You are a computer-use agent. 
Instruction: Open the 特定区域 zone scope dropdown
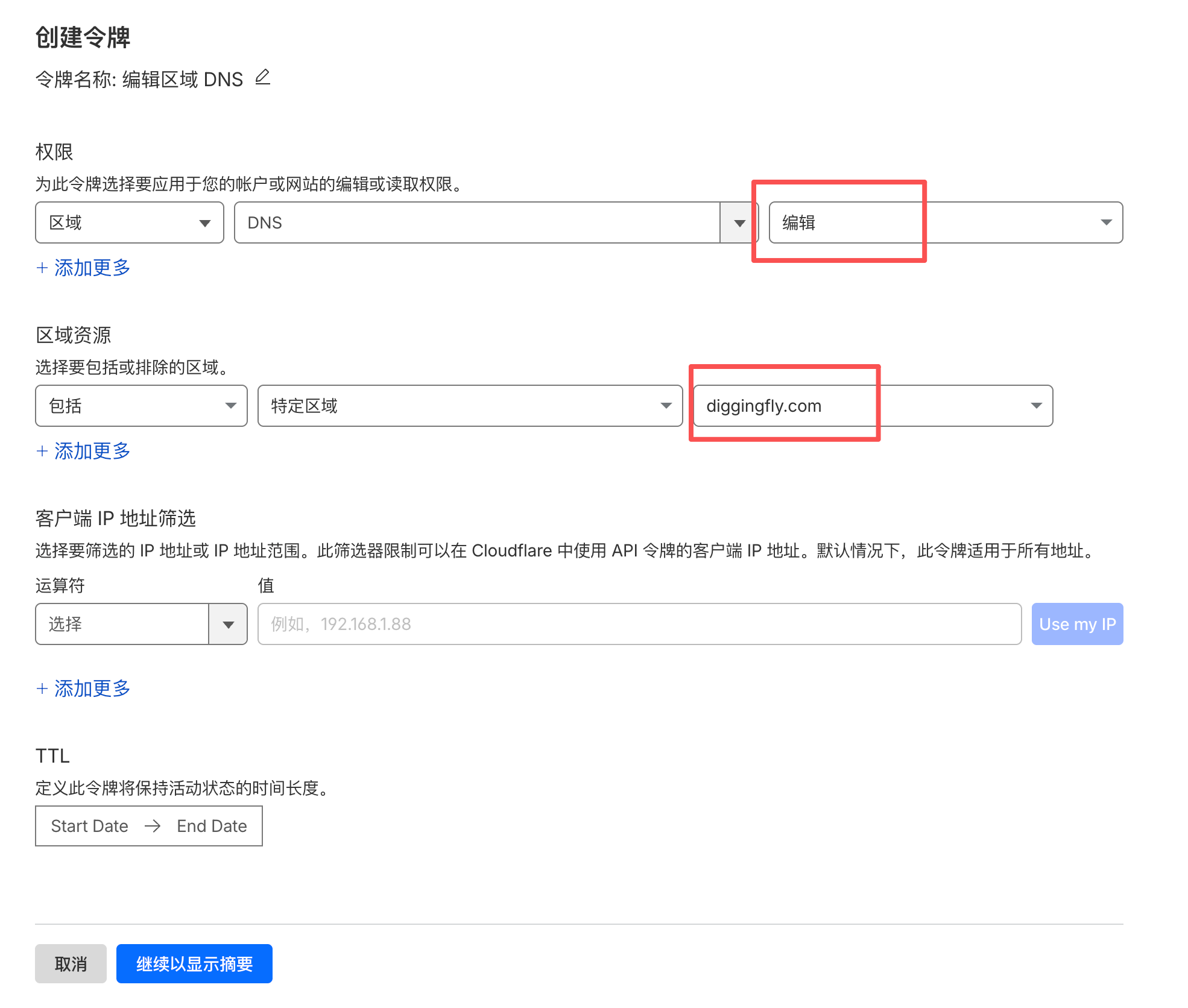[470, 406]
